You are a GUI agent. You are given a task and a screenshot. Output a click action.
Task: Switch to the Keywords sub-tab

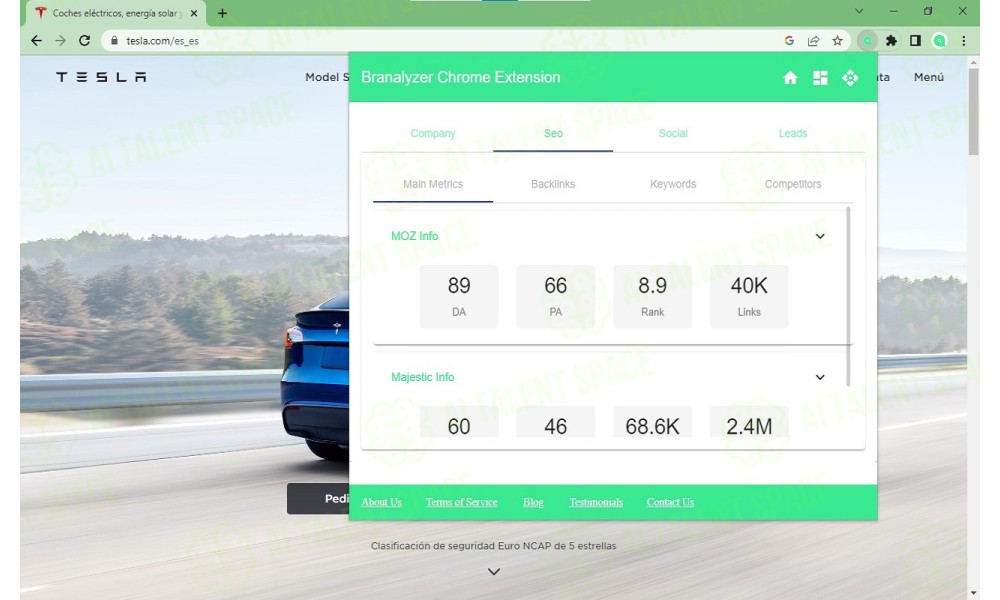pos(673,184)
